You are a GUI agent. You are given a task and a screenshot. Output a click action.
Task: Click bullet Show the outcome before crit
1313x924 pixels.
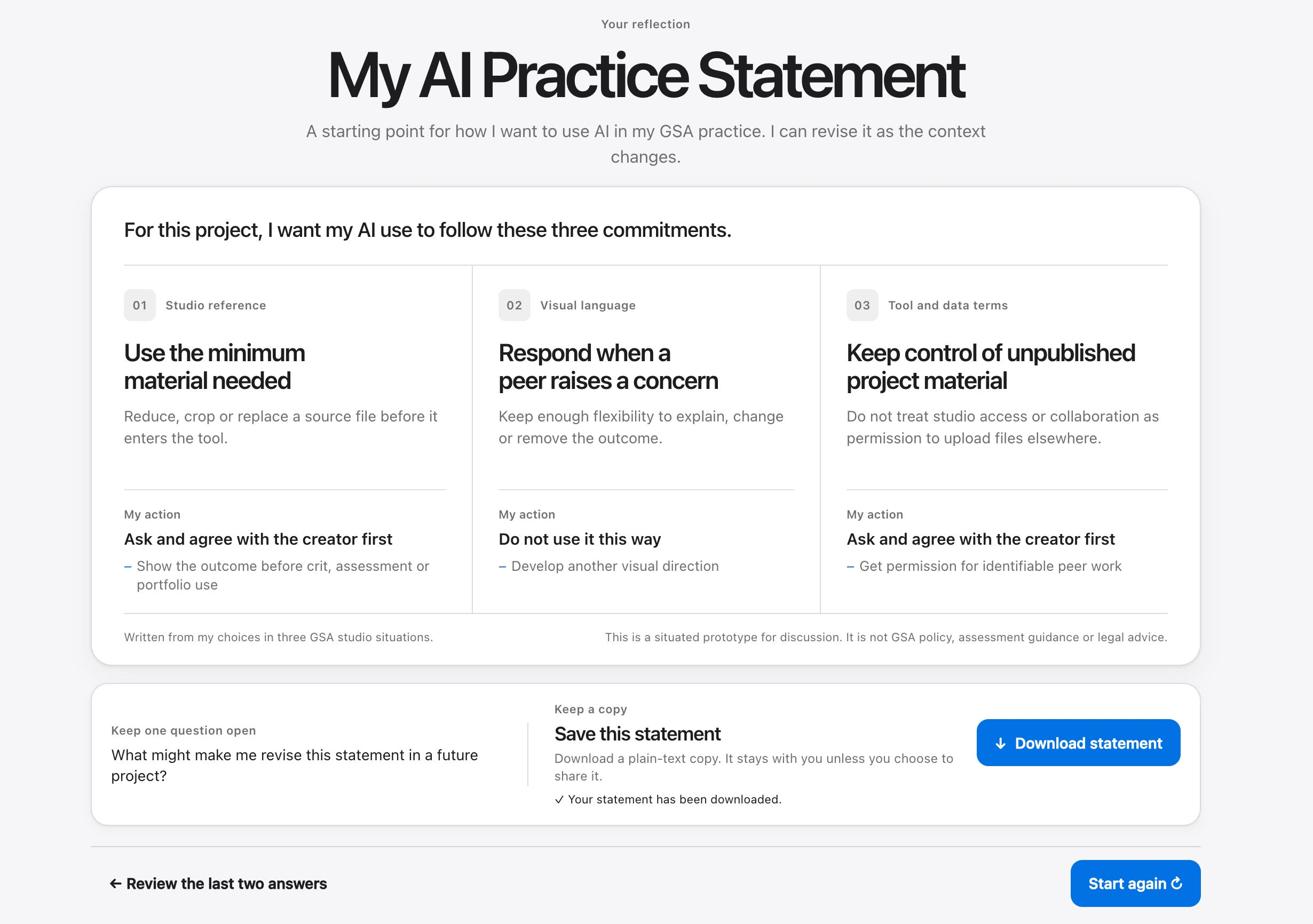click(x=282, y=575)
